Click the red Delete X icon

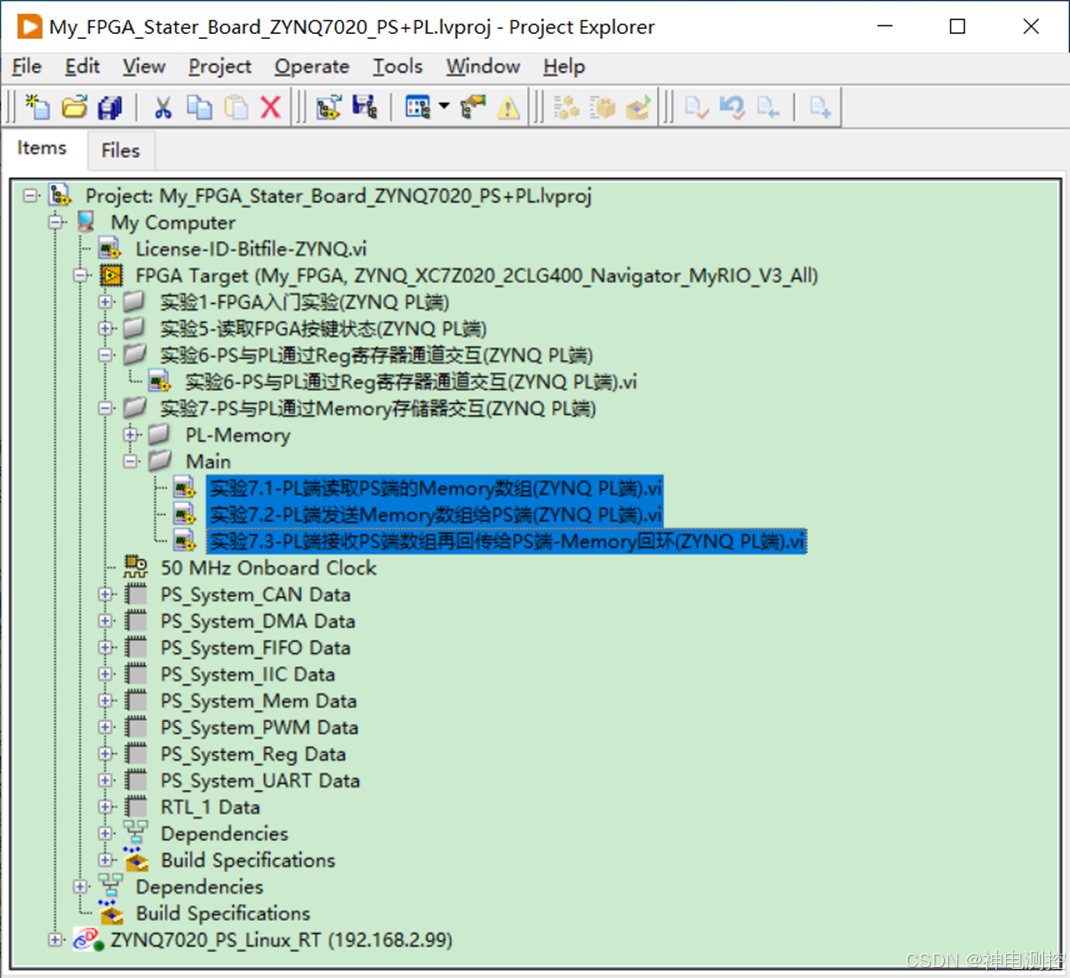[x=271, y=107]
